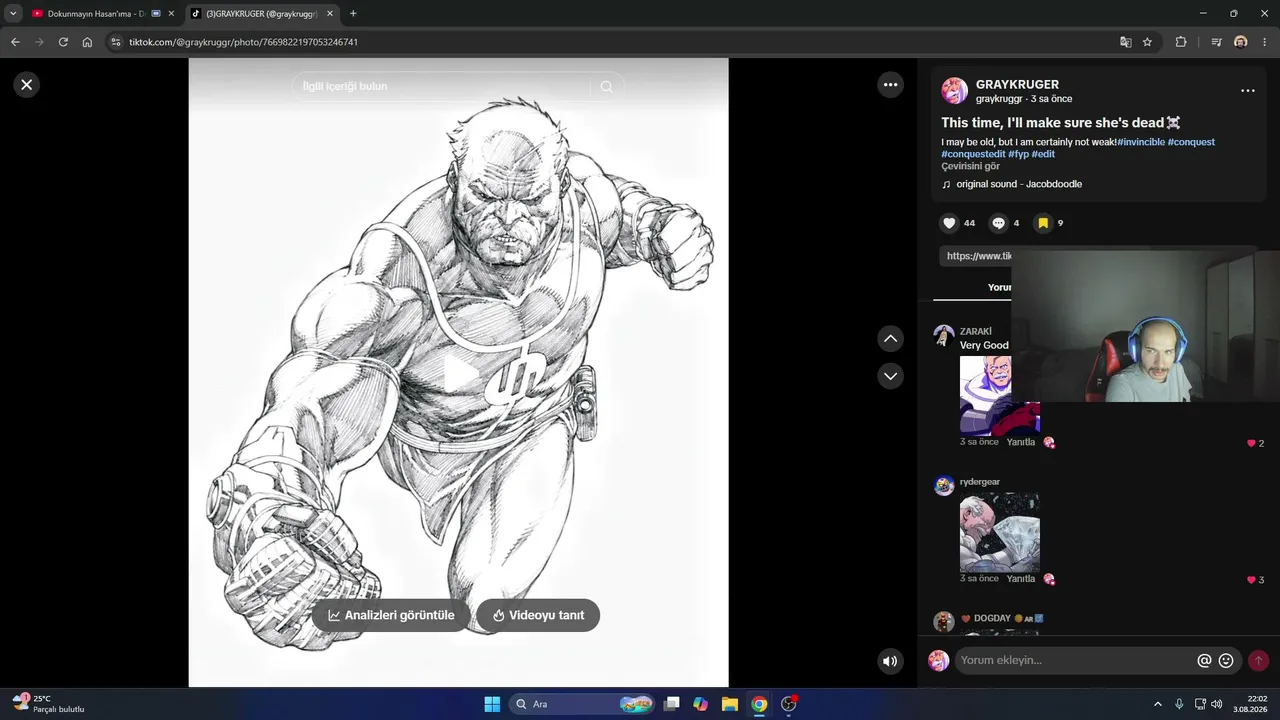1280x720 pixels.
Task: Send the comment with the red arrow button
Action: [1259, 661]
